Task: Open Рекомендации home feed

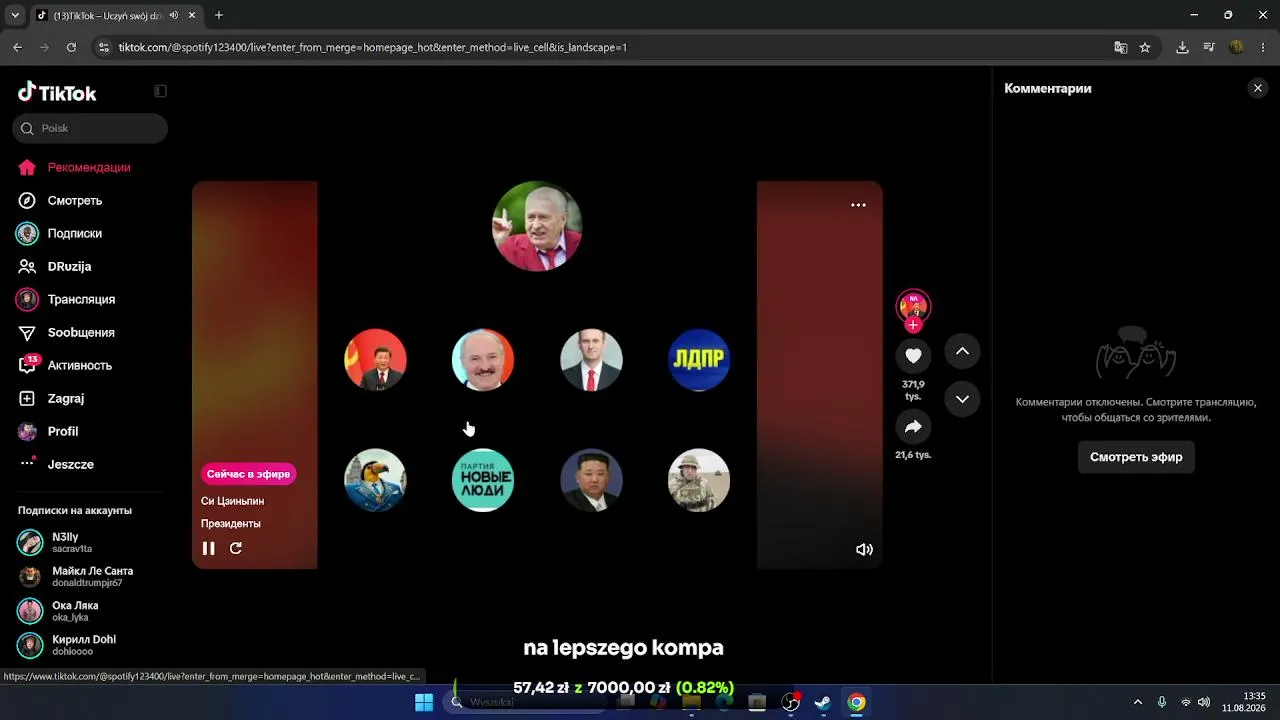Action: (89, 167)
